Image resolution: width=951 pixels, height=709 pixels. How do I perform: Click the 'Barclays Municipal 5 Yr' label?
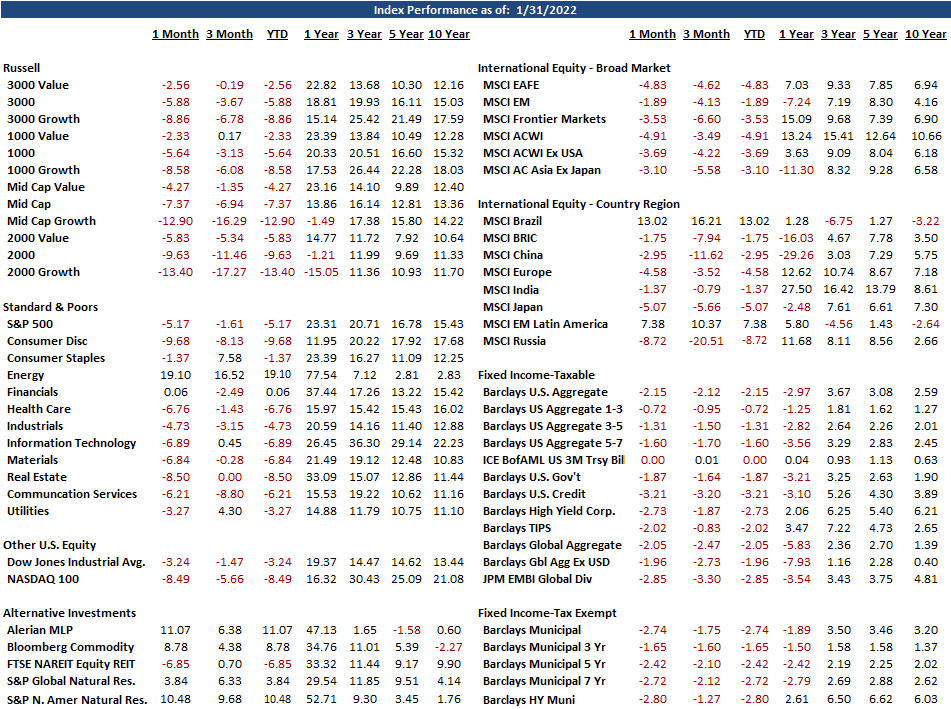coord(544,664)
